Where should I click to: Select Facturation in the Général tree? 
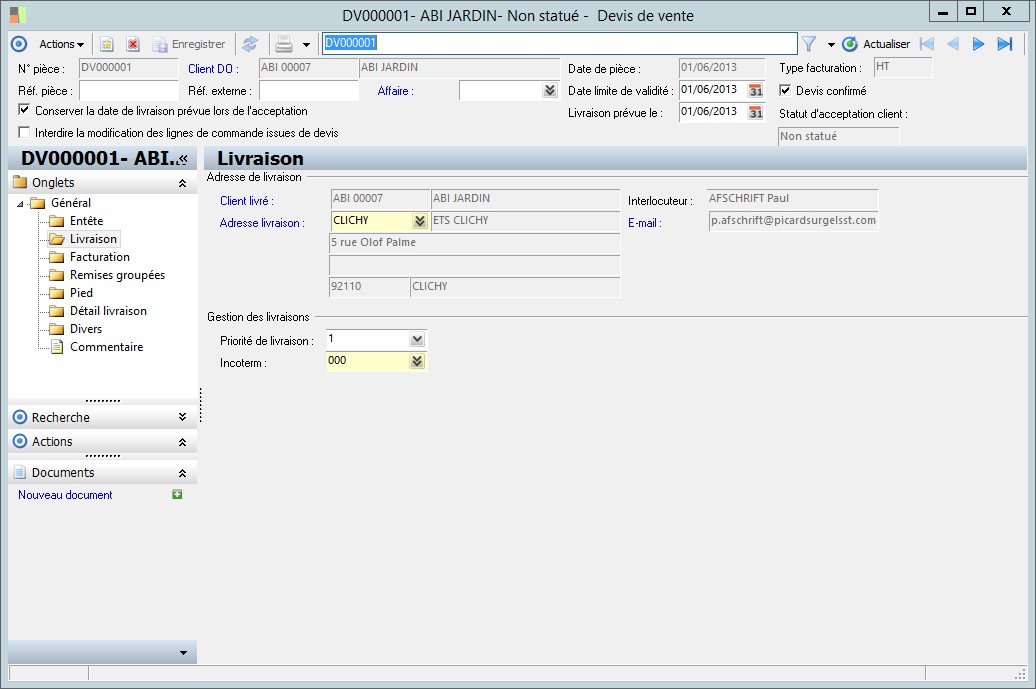pos(100,257)
